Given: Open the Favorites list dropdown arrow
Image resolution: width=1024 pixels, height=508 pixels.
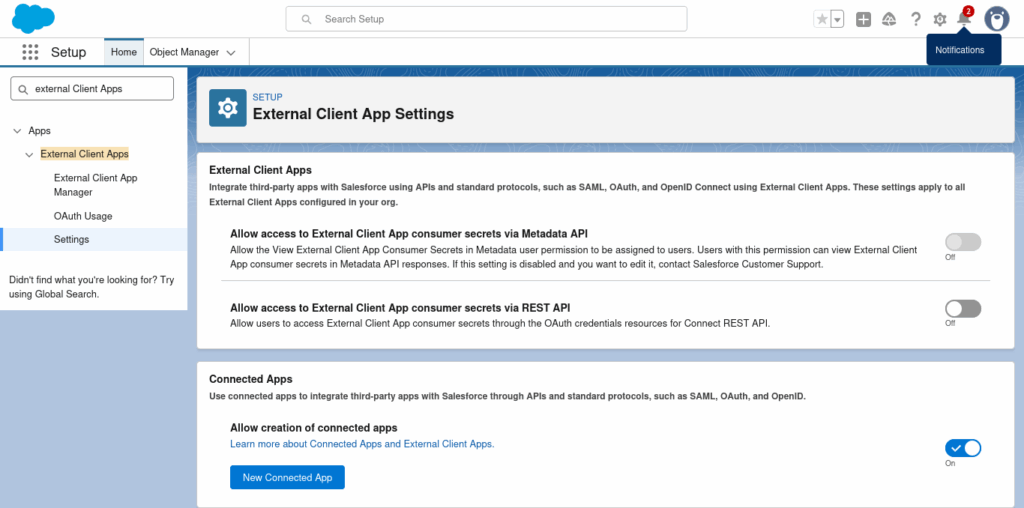Looking at the screenshot, I should pos(837,19).
